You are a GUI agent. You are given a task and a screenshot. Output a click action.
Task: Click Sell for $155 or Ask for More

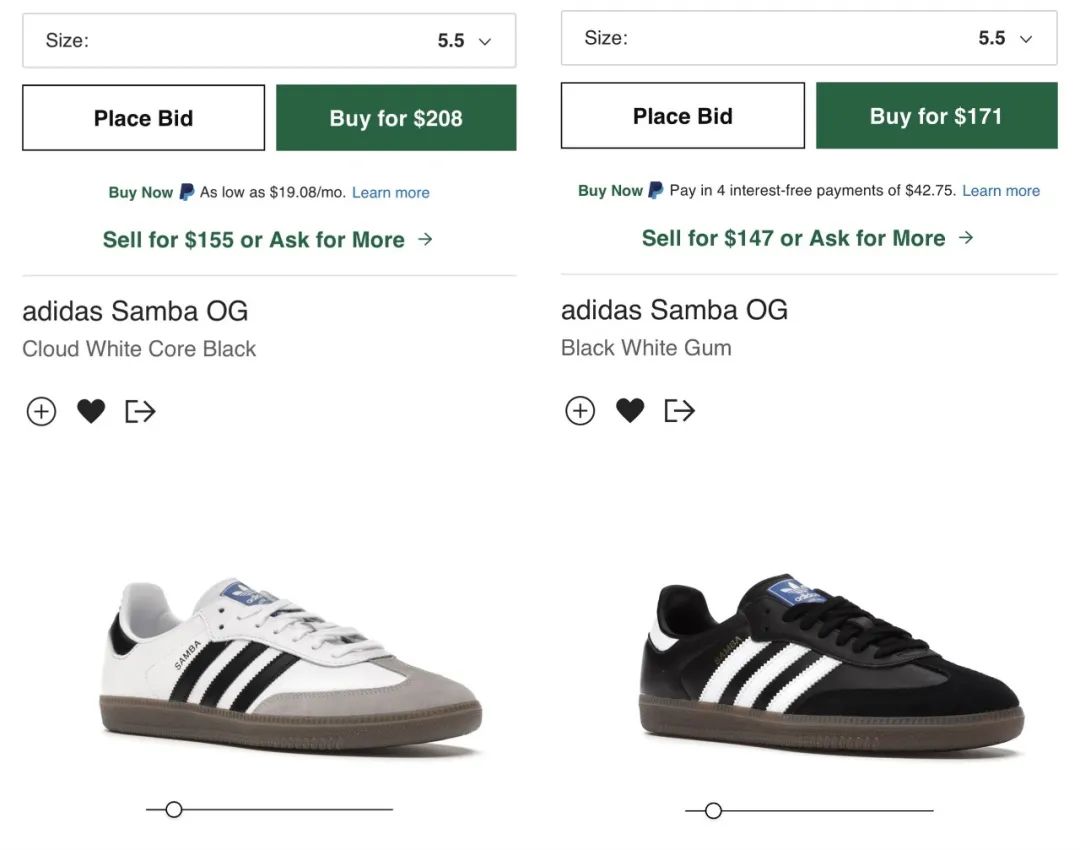pos(268,240)
